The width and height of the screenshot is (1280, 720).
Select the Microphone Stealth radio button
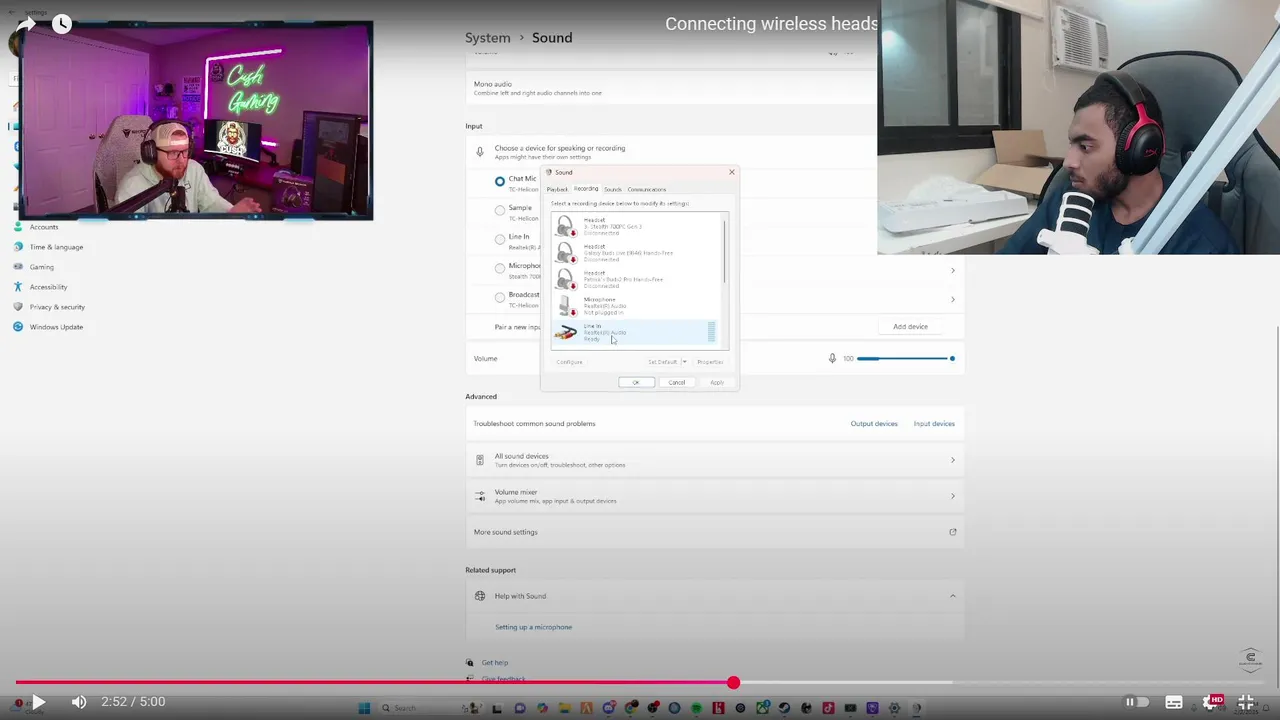point(500,268)
